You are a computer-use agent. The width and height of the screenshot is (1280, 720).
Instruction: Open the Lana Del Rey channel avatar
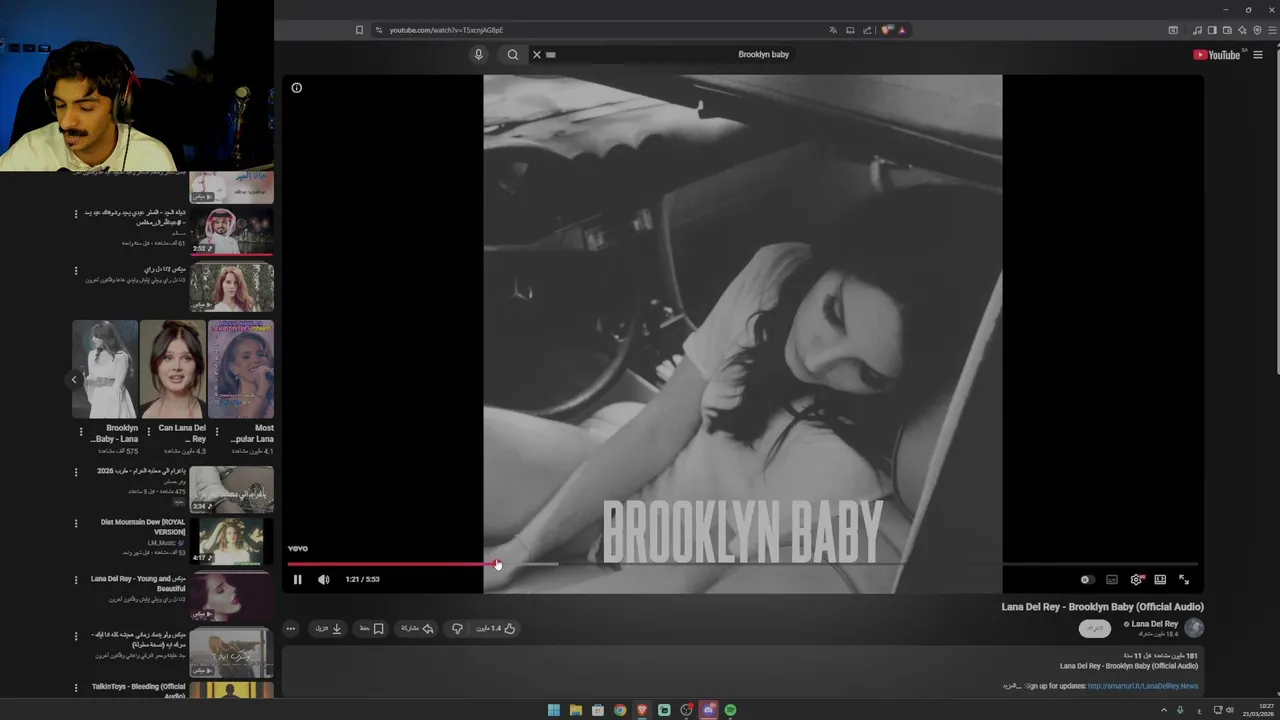(x=1193, y=628)
